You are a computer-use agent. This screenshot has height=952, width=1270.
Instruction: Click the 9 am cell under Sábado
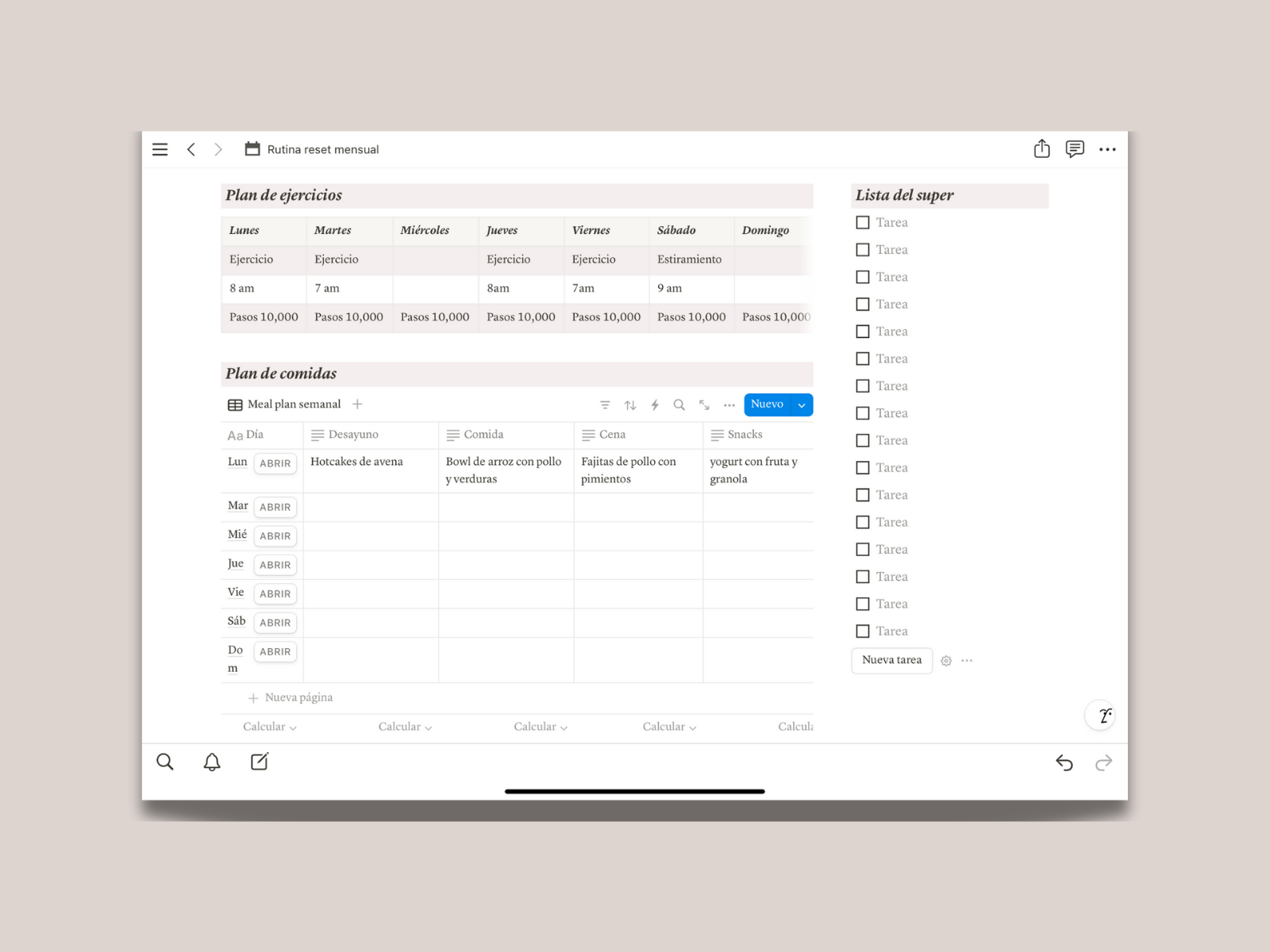[x=691, y=289]
